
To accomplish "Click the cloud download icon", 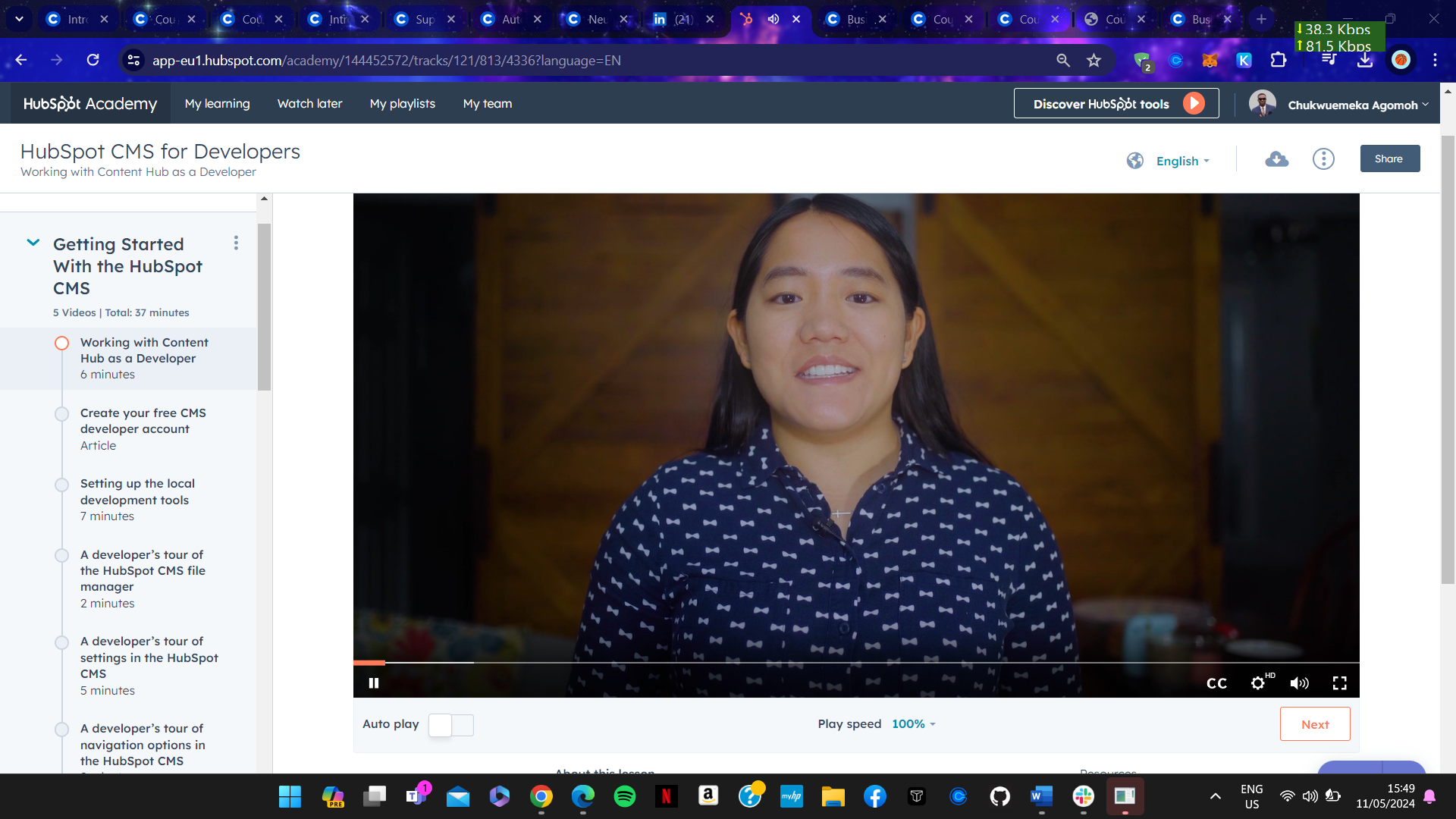I will (1277, 159).
